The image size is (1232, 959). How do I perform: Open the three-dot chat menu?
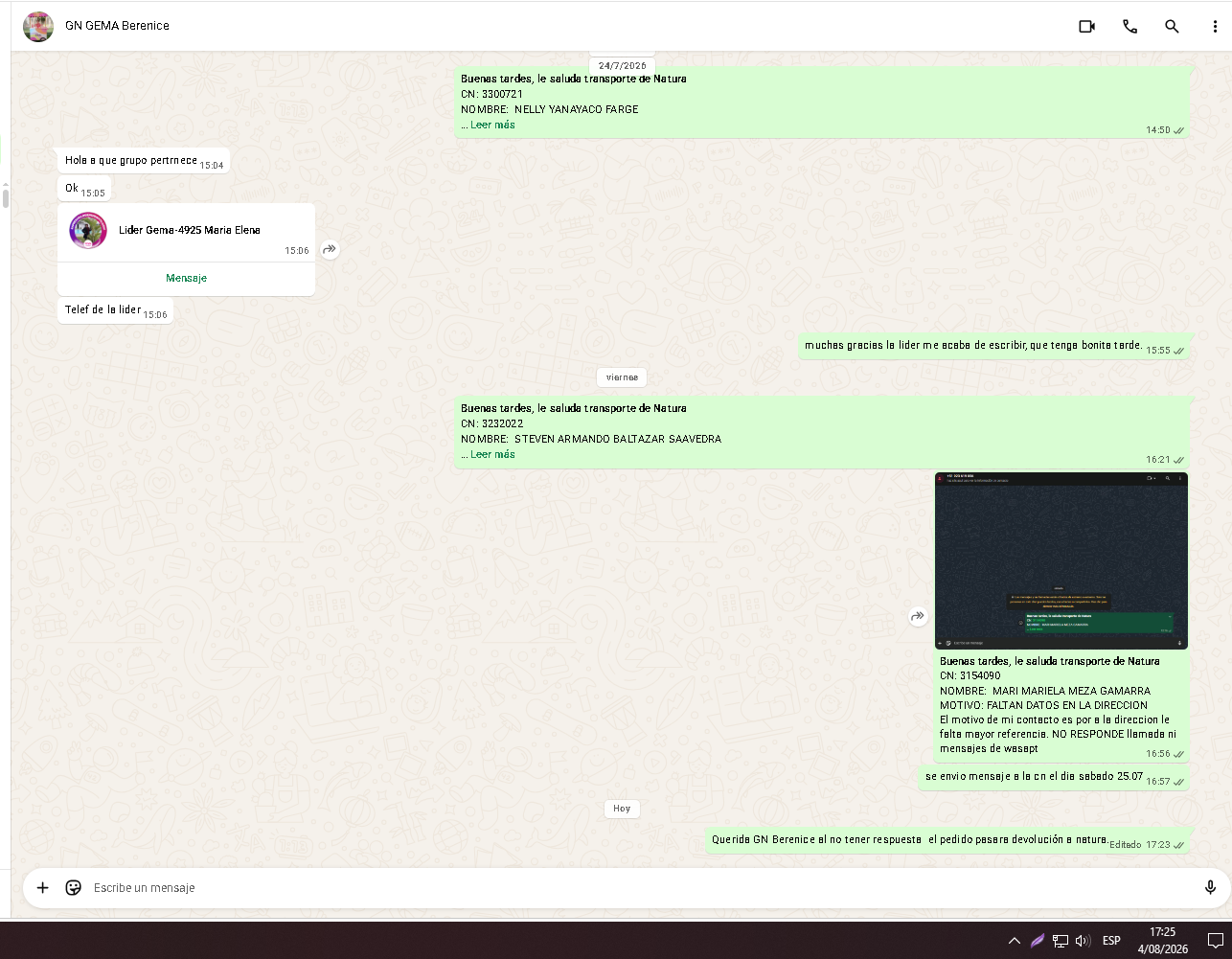click(x=1215, y=27)
